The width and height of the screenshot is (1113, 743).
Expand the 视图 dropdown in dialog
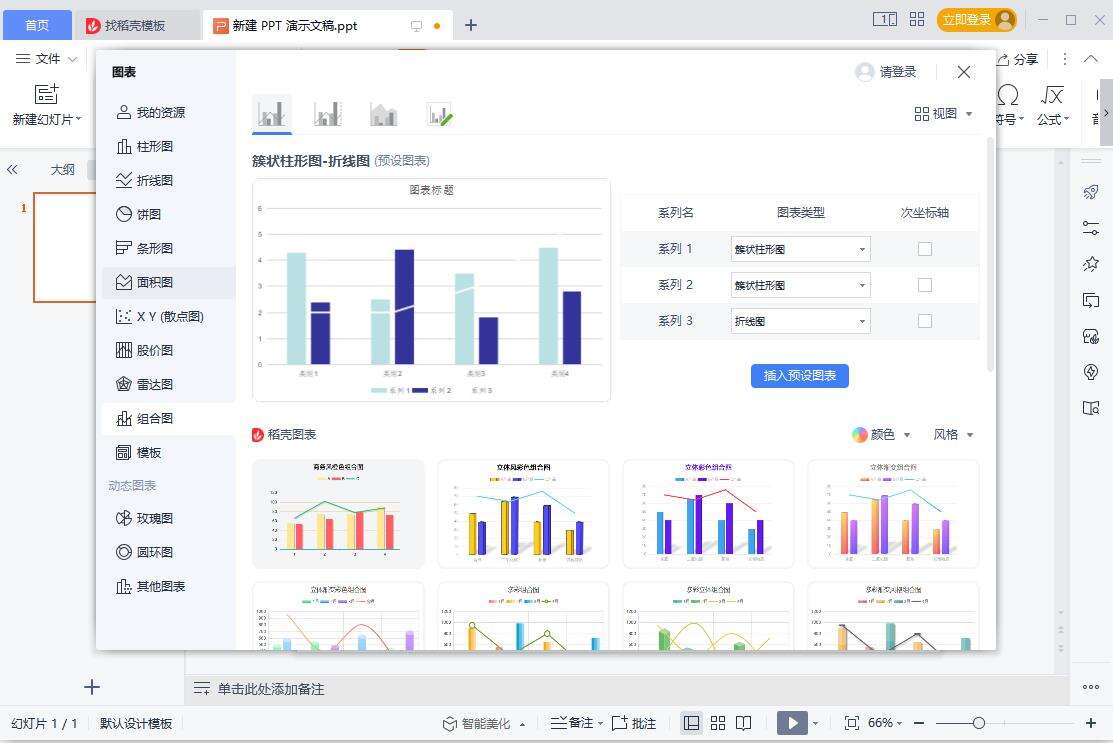coord(943,114)
